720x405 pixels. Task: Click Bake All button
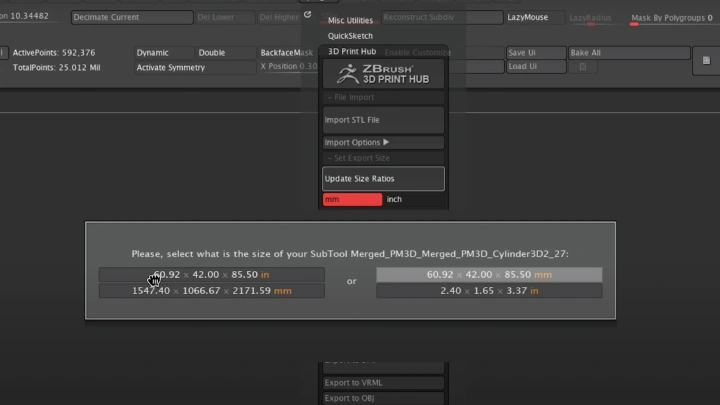629,53
